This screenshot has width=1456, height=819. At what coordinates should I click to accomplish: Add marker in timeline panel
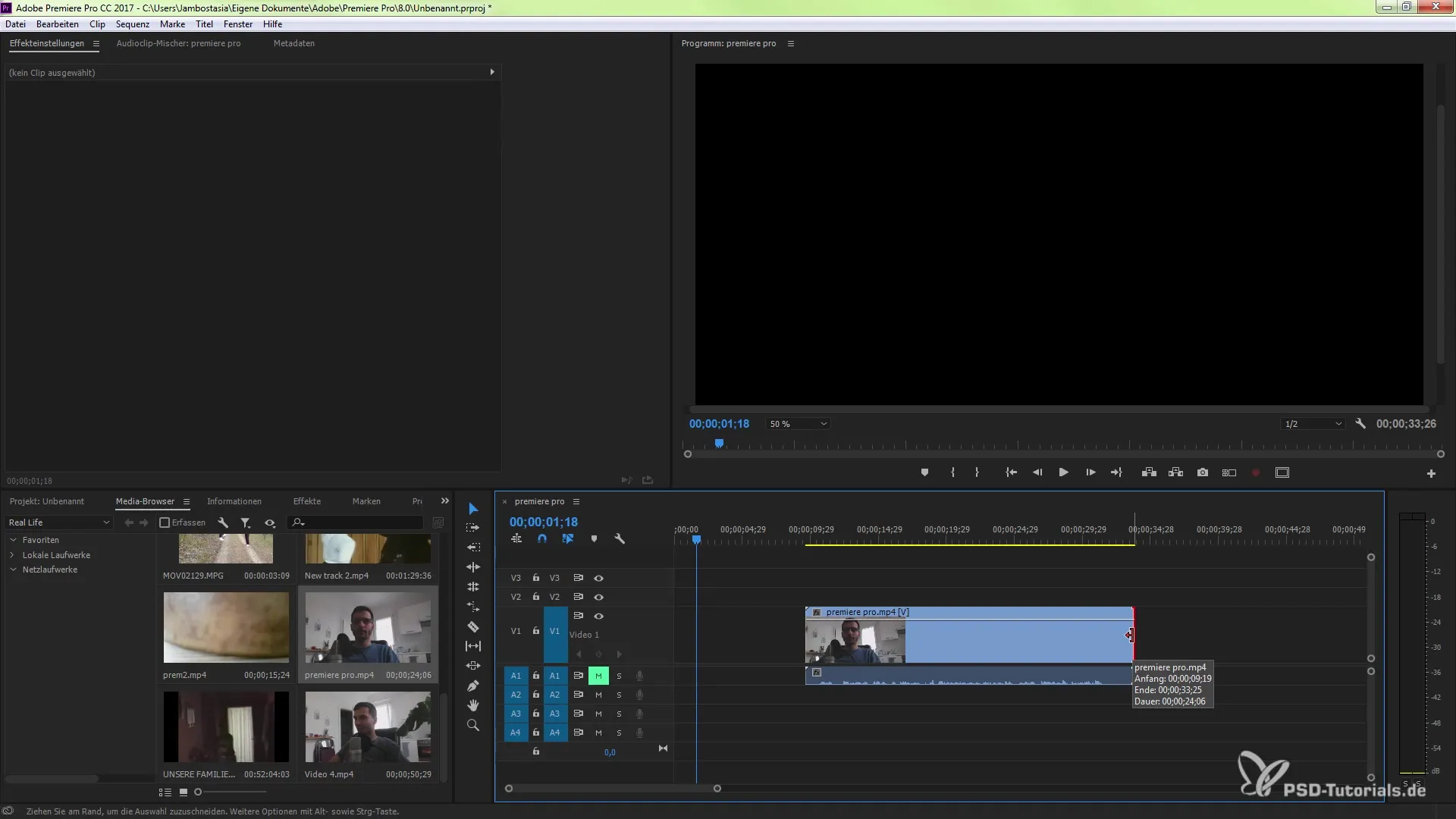pyautogui.click(x=594, y=538)
